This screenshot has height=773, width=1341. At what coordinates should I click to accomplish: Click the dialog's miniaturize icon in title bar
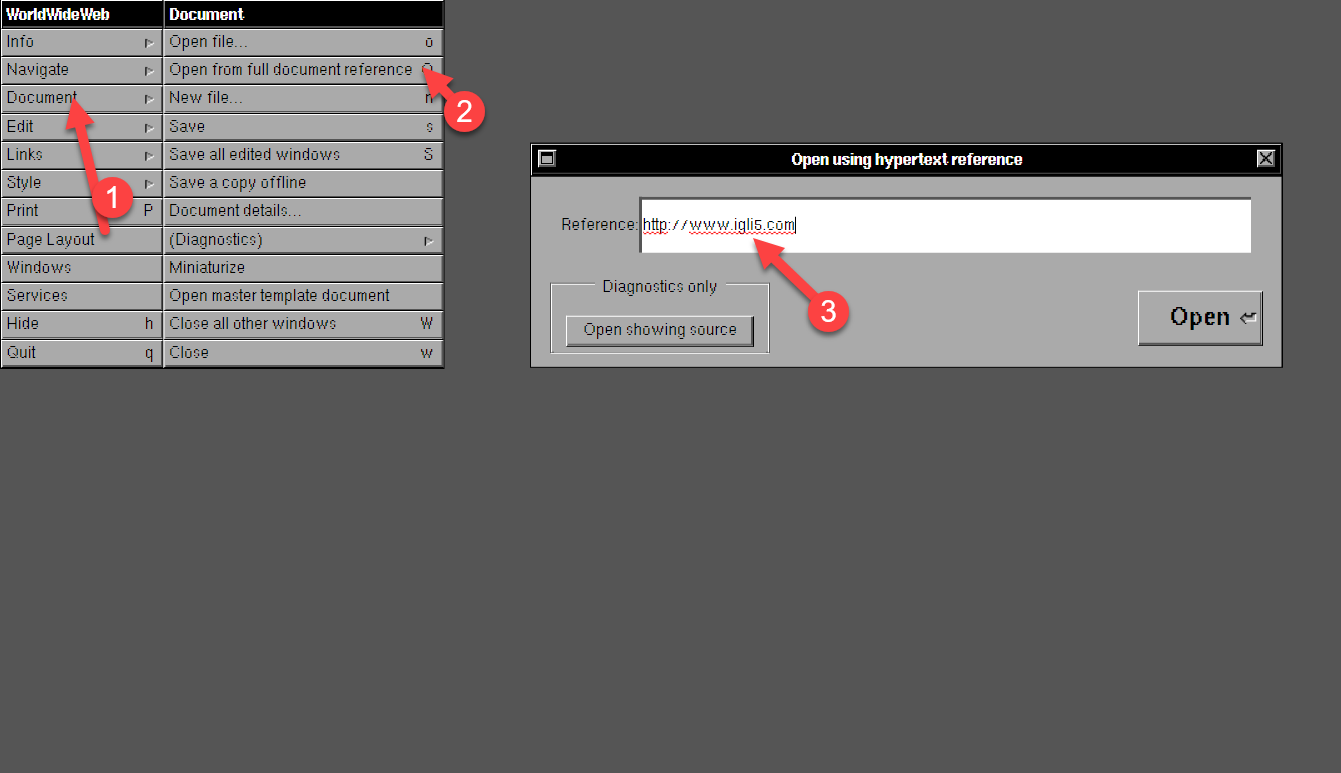coord(547,159)
